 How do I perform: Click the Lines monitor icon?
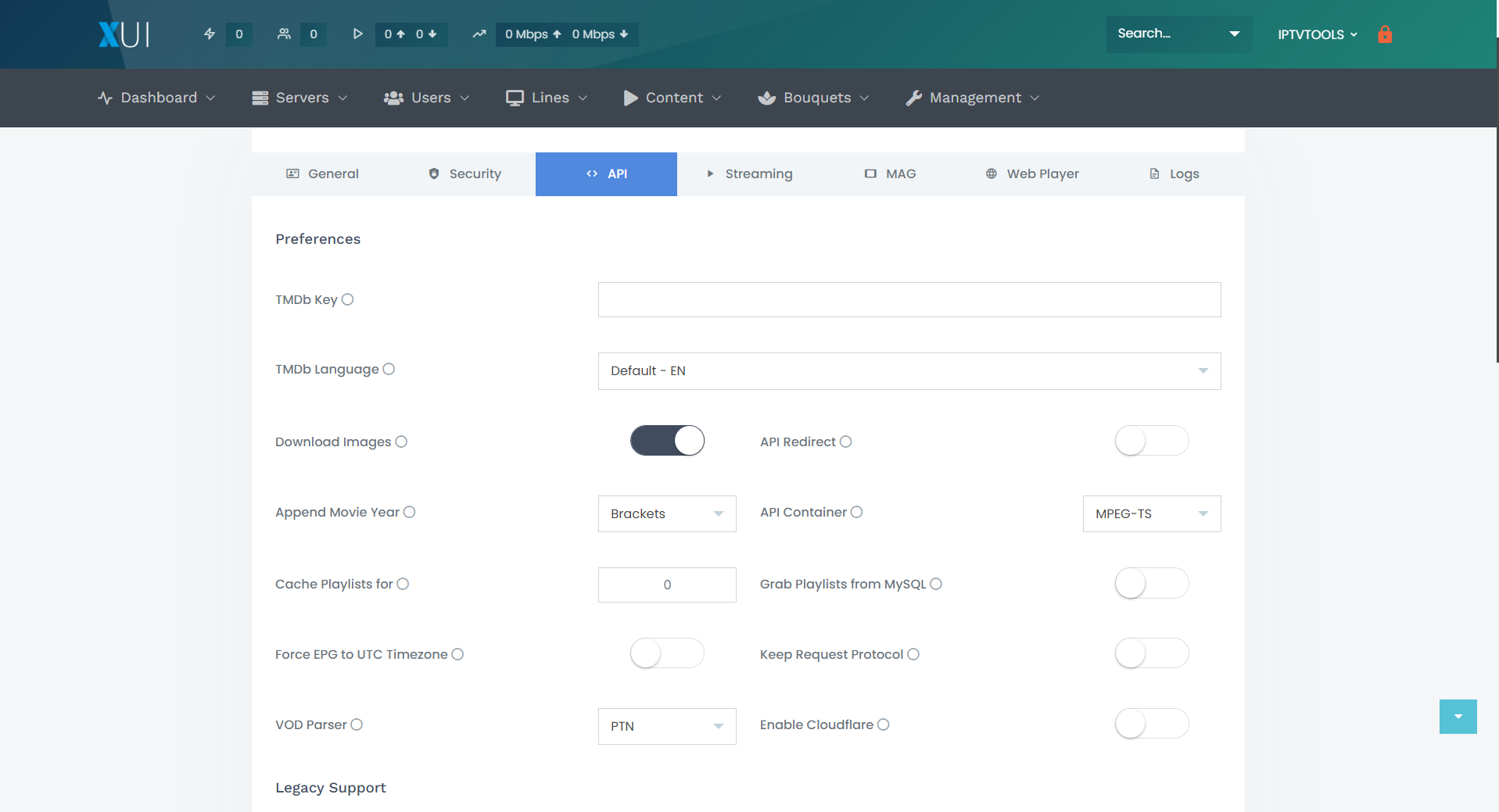coord(515,98)
